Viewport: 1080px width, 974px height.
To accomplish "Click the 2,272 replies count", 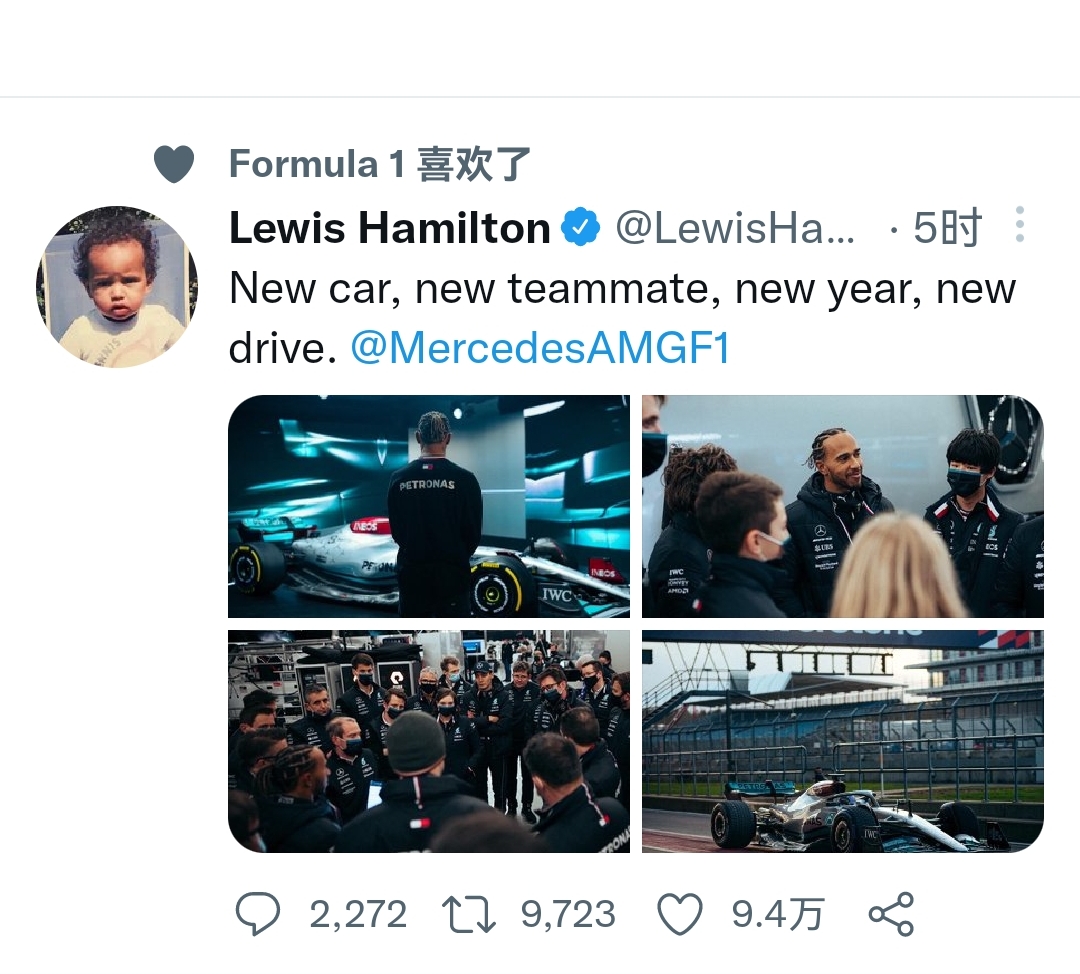I will coord(357,914).
